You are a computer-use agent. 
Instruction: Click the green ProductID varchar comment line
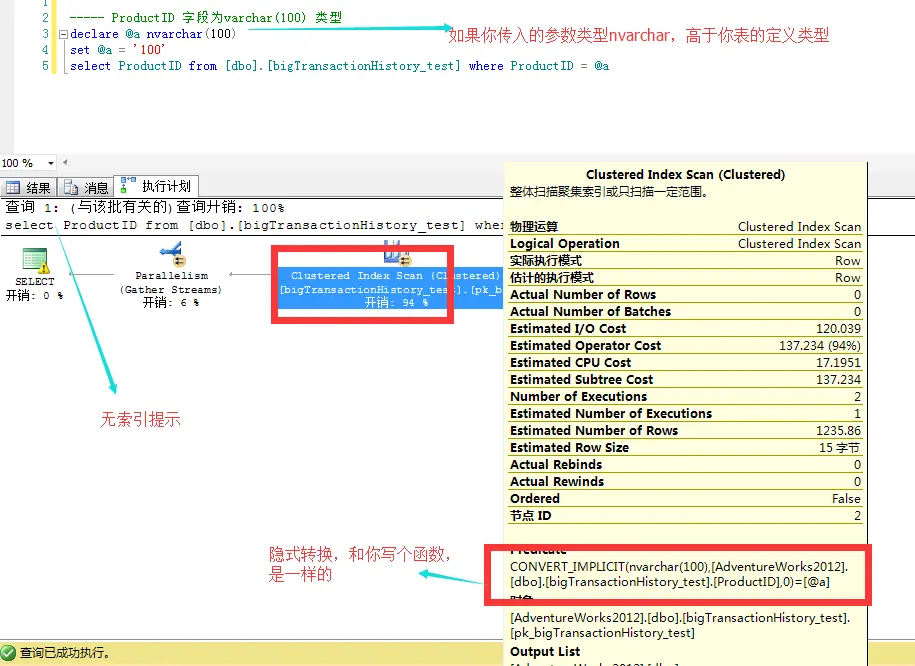205,18
